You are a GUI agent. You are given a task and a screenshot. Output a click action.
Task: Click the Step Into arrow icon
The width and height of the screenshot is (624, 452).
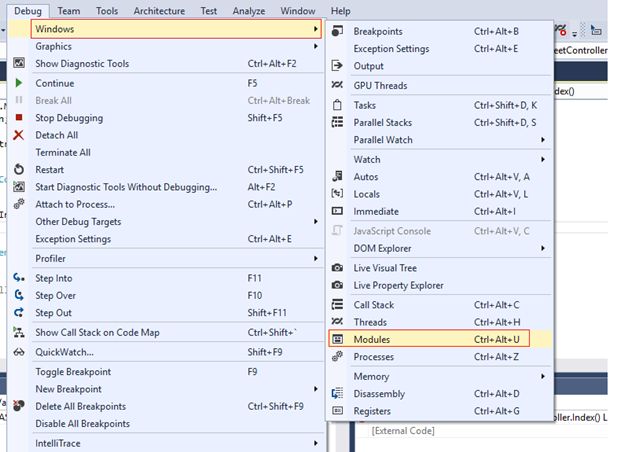(x=19, y=278)
